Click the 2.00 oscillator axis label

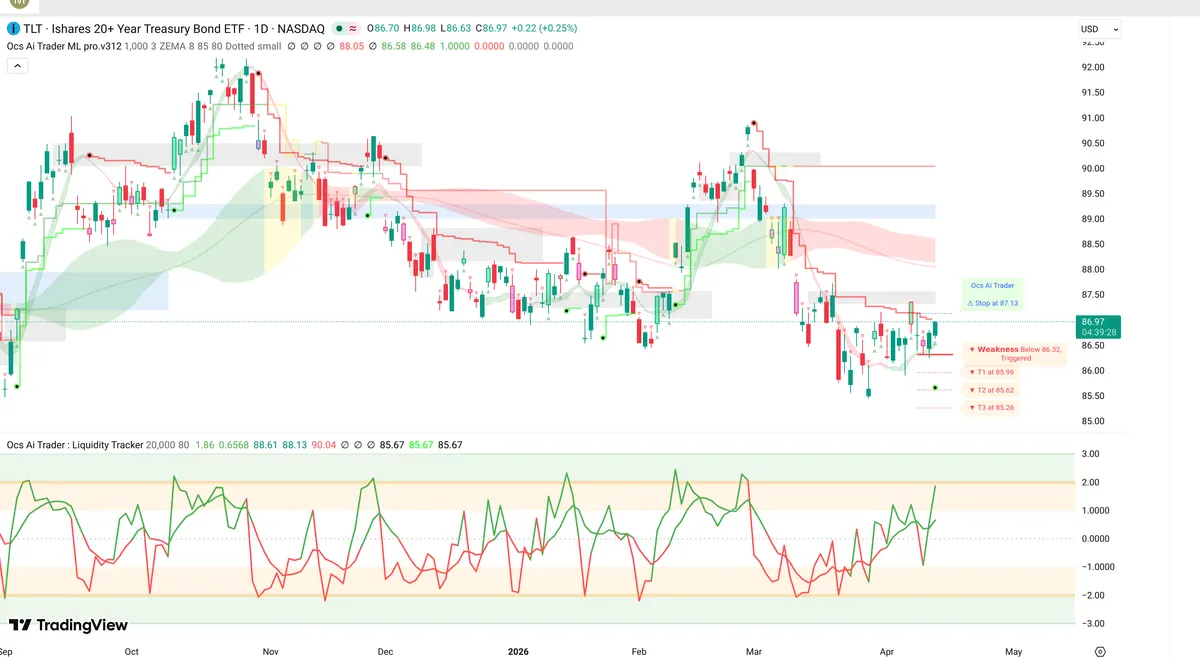(1089, 482)
